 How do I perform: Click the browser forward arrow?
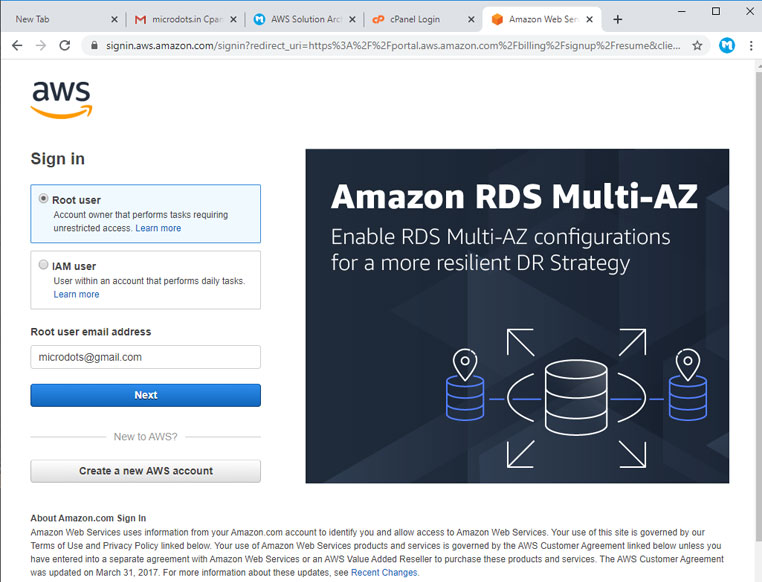[x=41, y=46]
